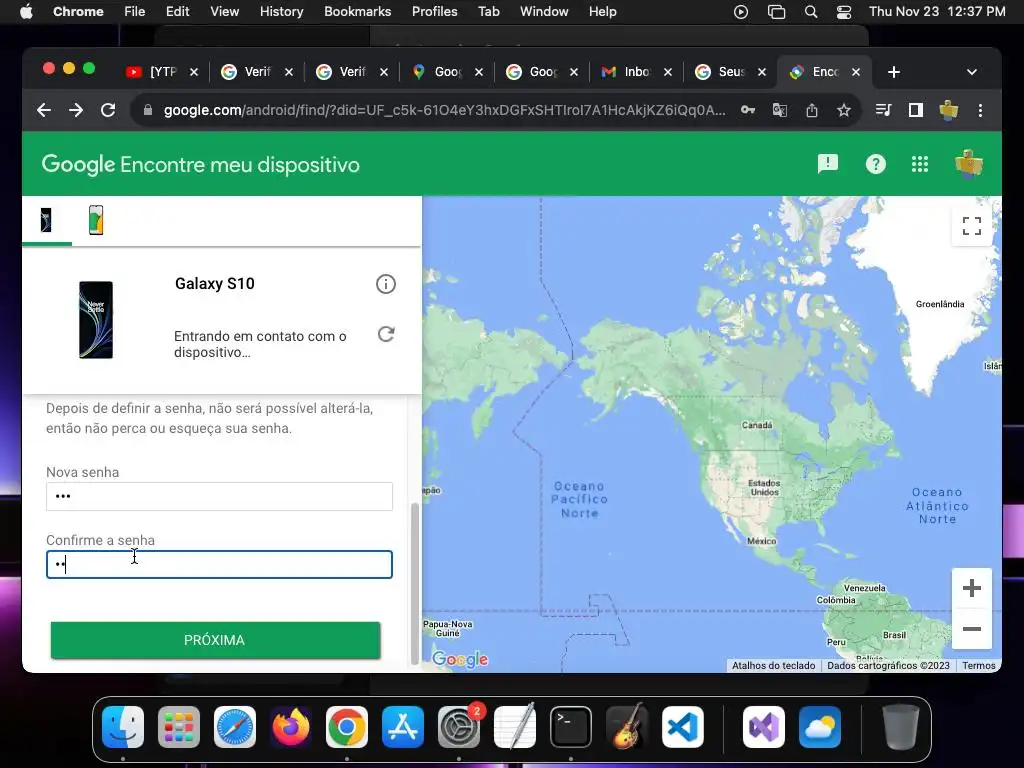Open the translate page icon
The height and width of the screenshot is (768, 1024).
tap(780, 110)
